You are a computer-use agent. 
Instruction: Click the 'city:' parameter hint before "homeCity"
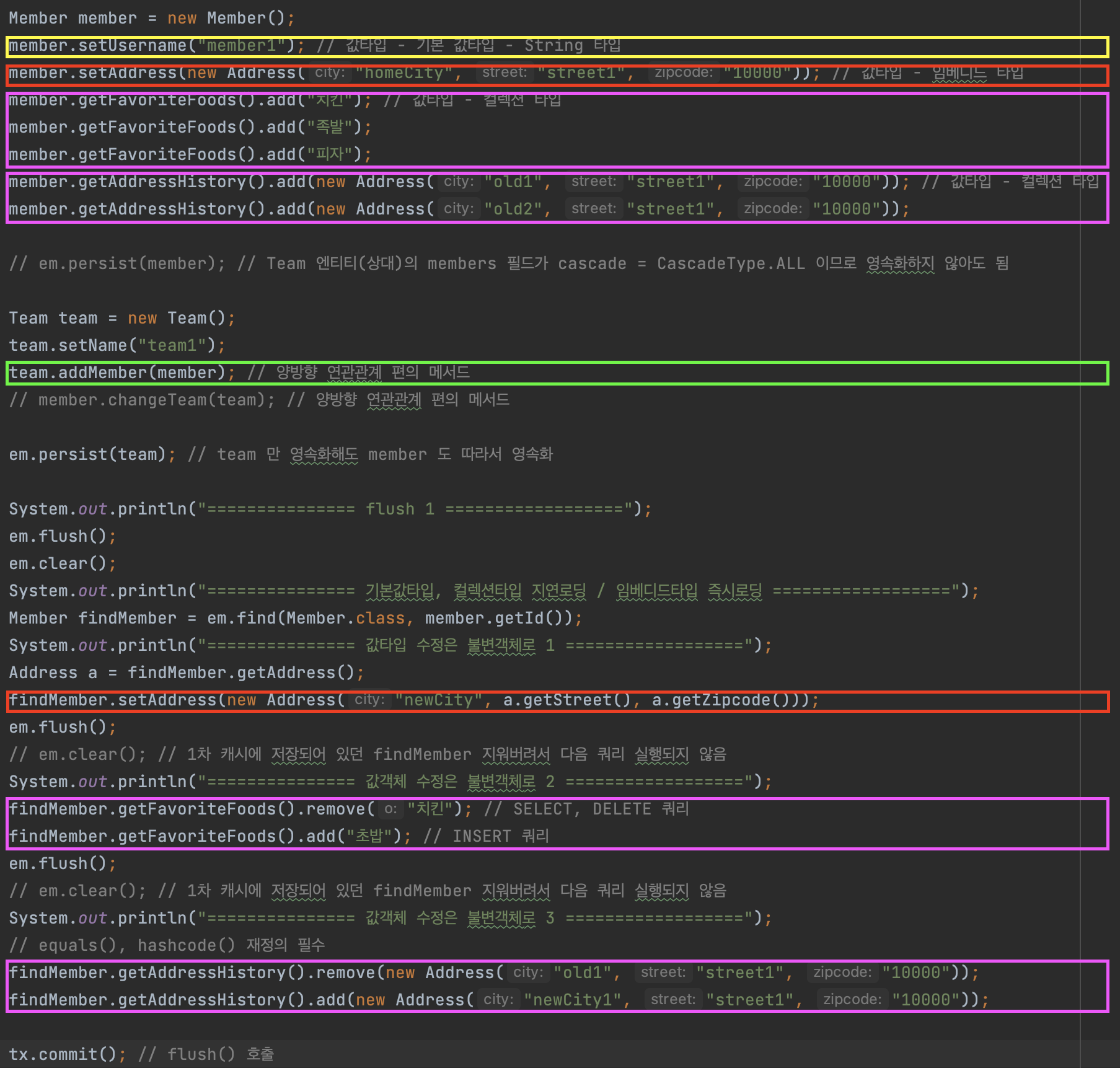pos(330,73)
